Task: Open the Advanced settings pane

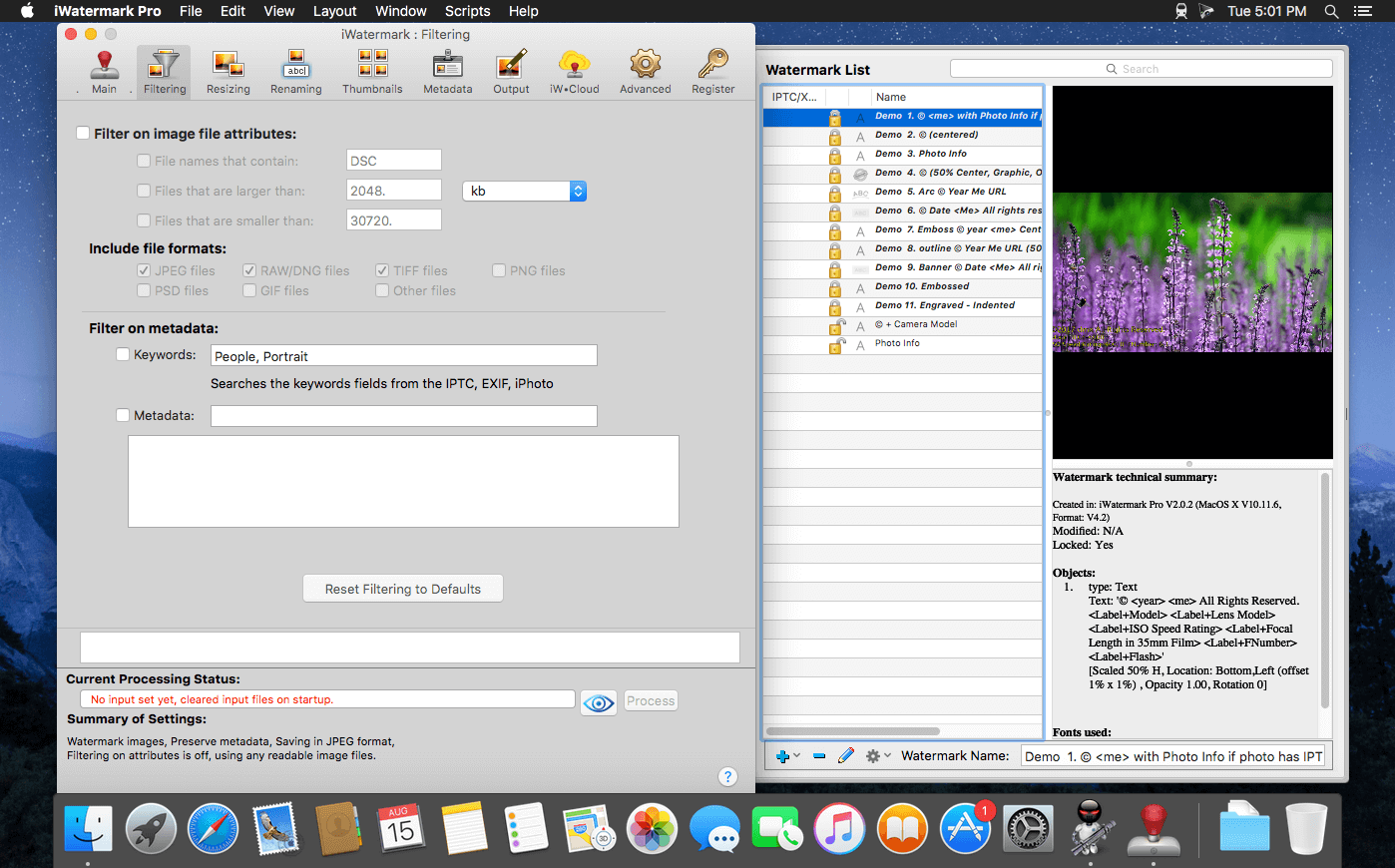Action: (645, 72)
